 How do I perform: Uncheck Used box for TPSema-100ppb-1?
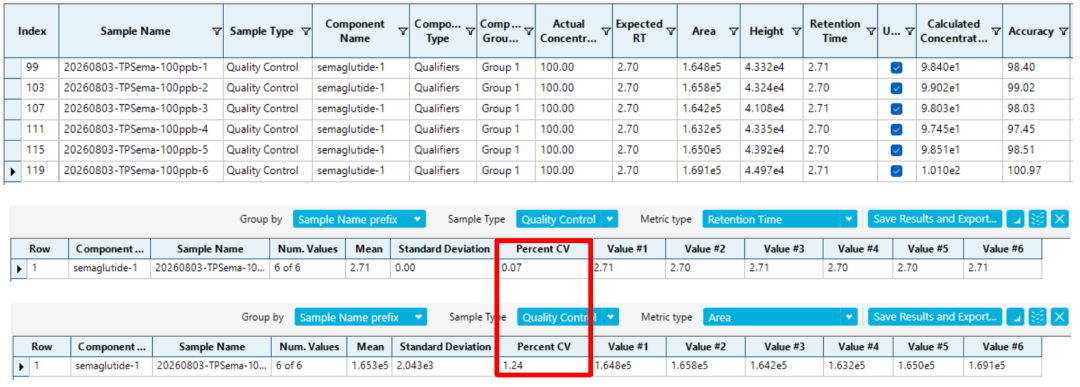point(896,67)
